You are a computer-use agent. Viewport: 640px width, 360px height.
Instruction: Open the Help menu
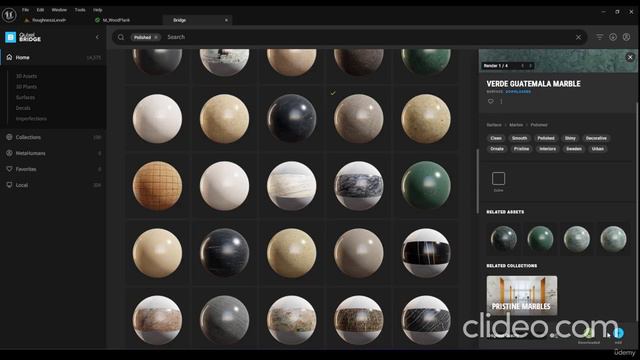coord(98,9)
